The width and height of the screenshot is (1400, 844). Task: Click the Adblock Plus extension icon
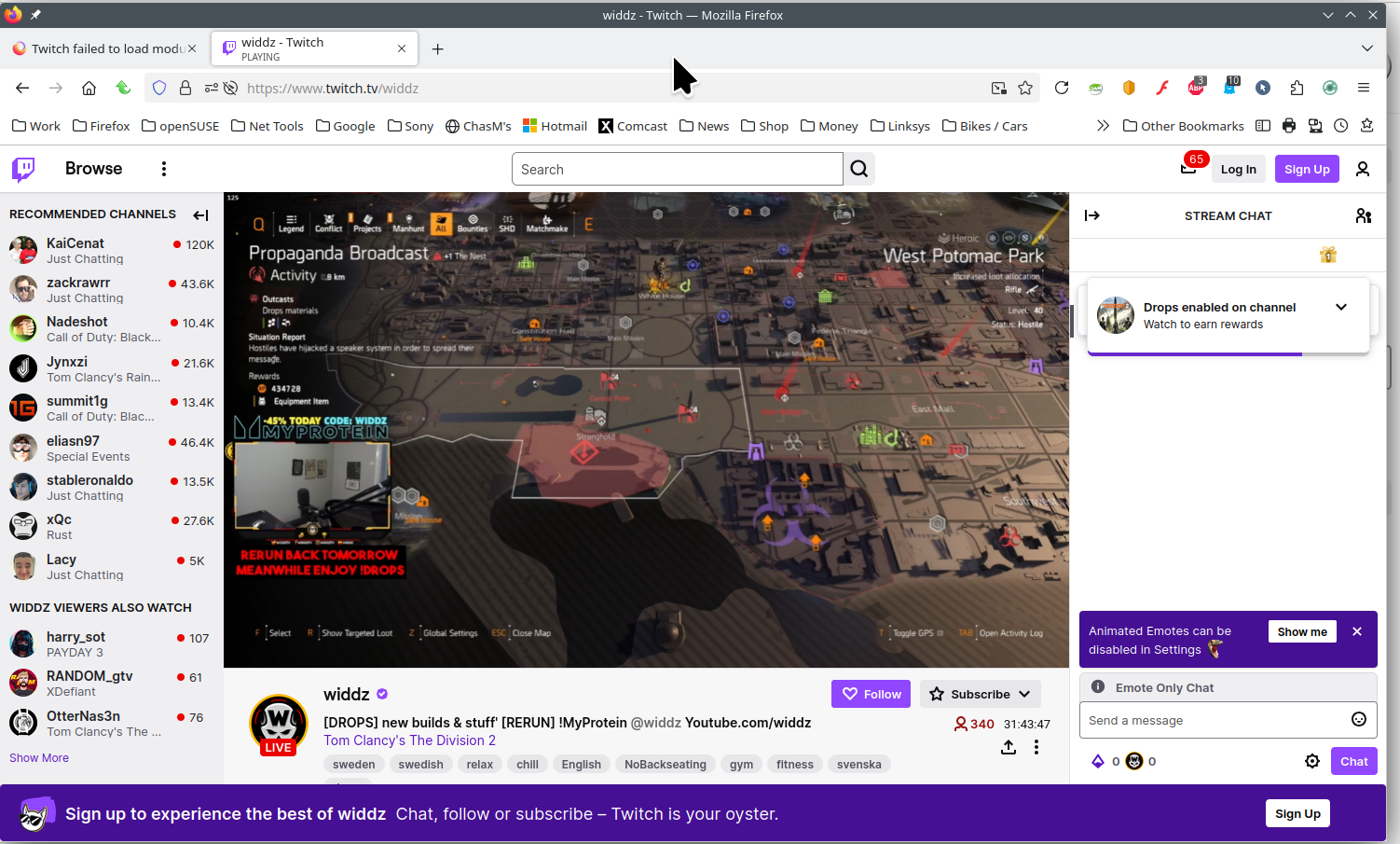click(1196, 88)
